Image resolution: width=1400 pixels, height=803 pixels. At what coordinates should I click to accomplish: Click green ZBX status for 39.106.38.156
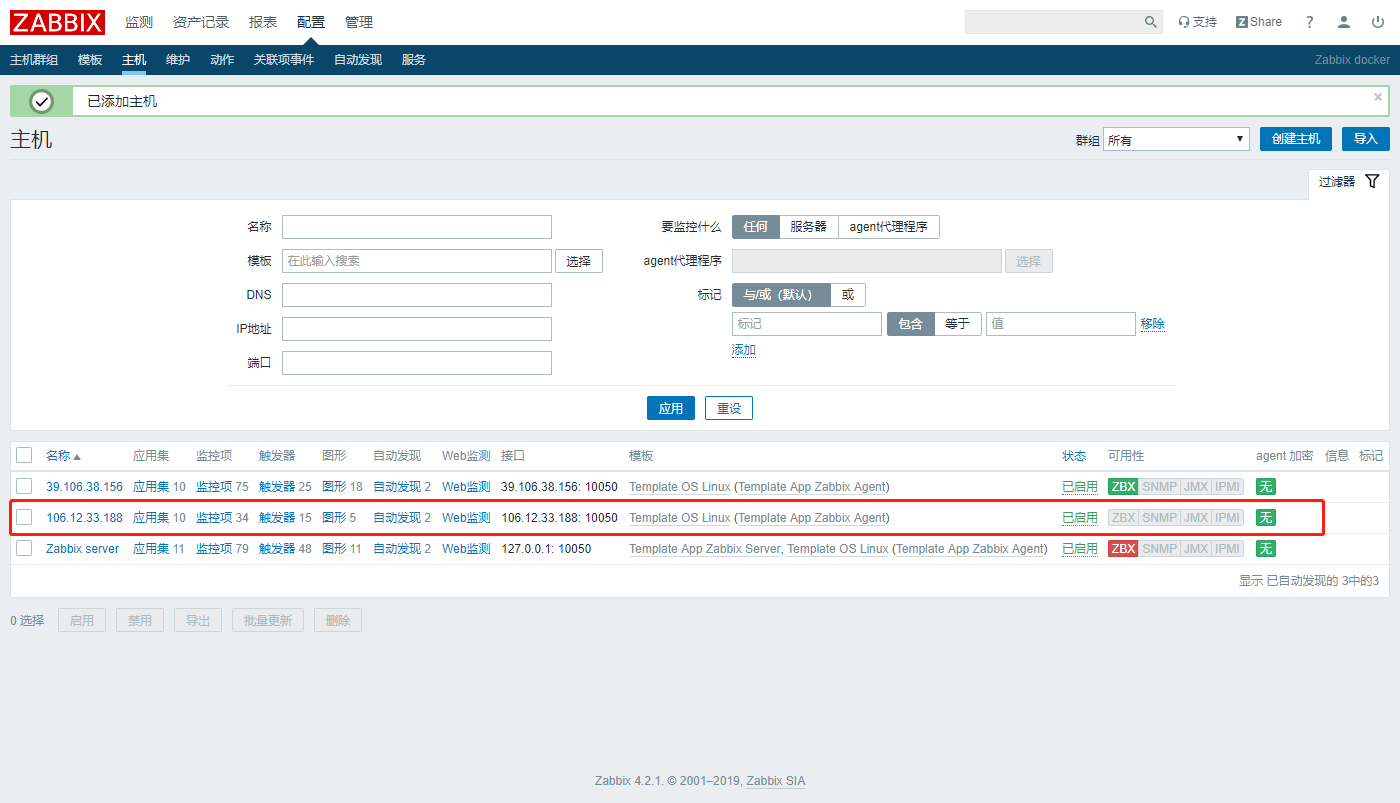pos(1123,487)
